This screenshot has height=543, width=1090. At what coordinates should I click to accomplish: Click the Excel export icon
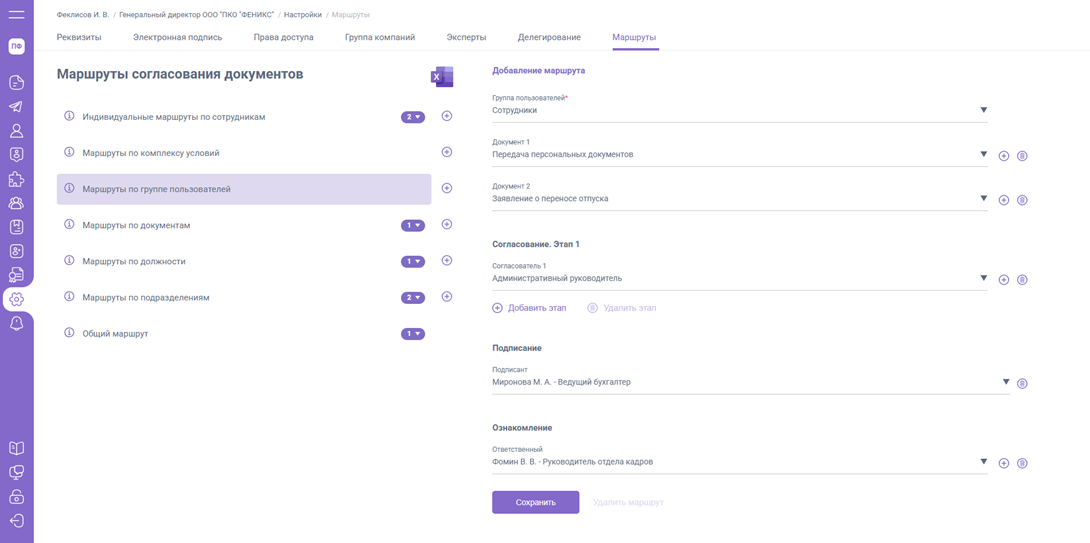point(441,77)
